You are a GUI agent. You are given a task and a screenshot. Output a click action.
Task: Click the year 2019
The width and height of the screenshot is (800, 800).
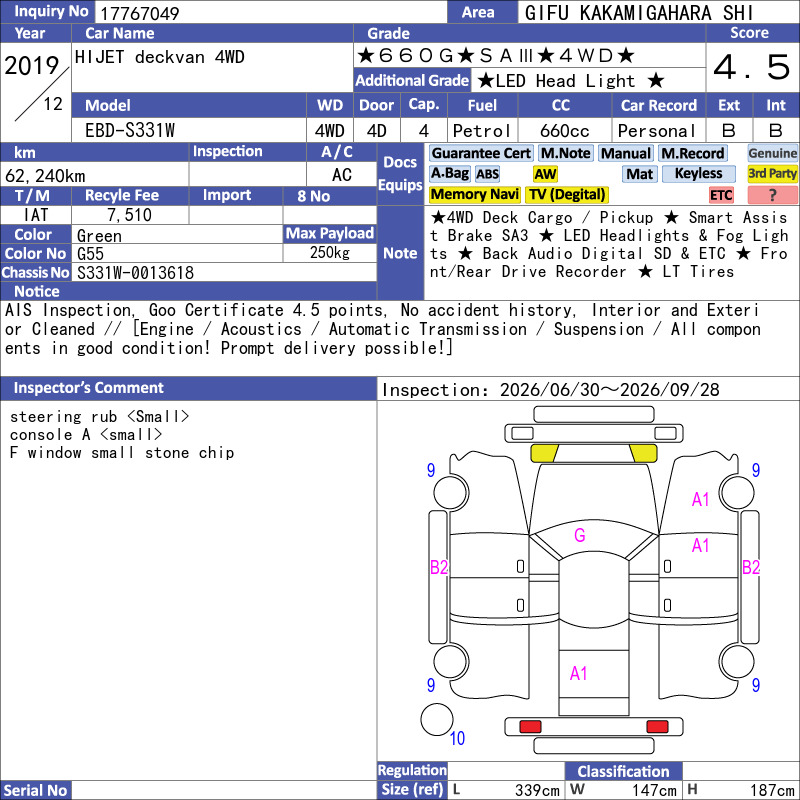tap(32, 66)
